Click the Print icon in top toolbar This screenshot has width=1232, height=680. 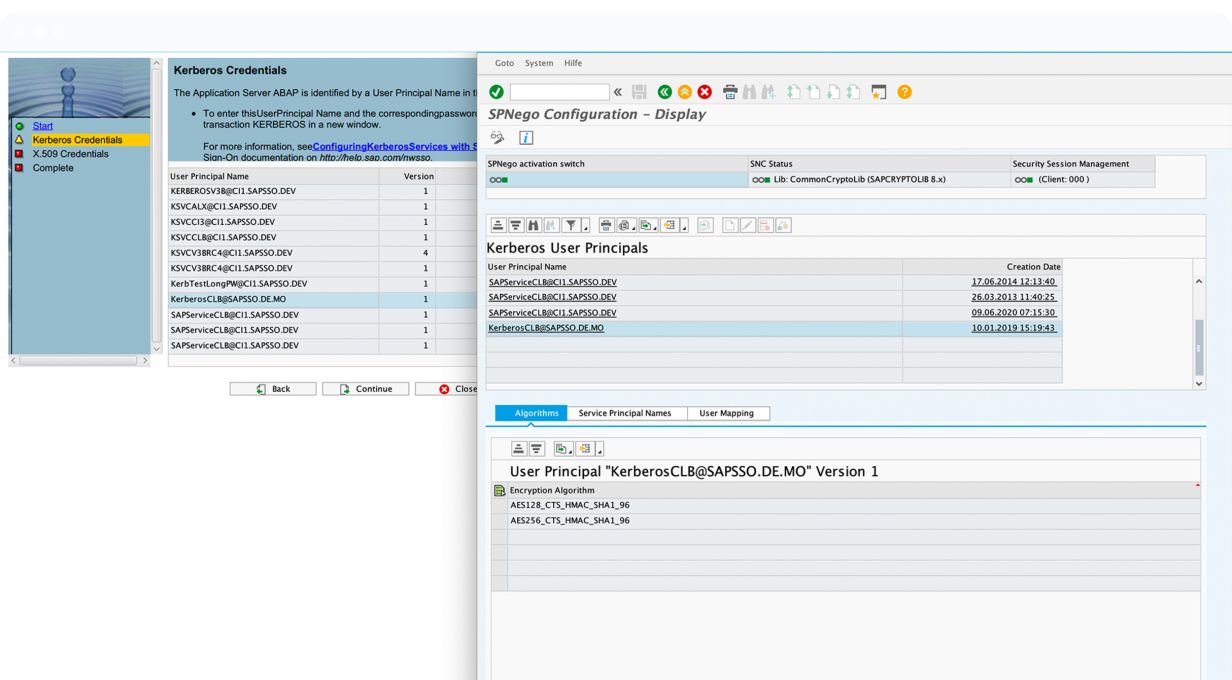tap(731, 92)
